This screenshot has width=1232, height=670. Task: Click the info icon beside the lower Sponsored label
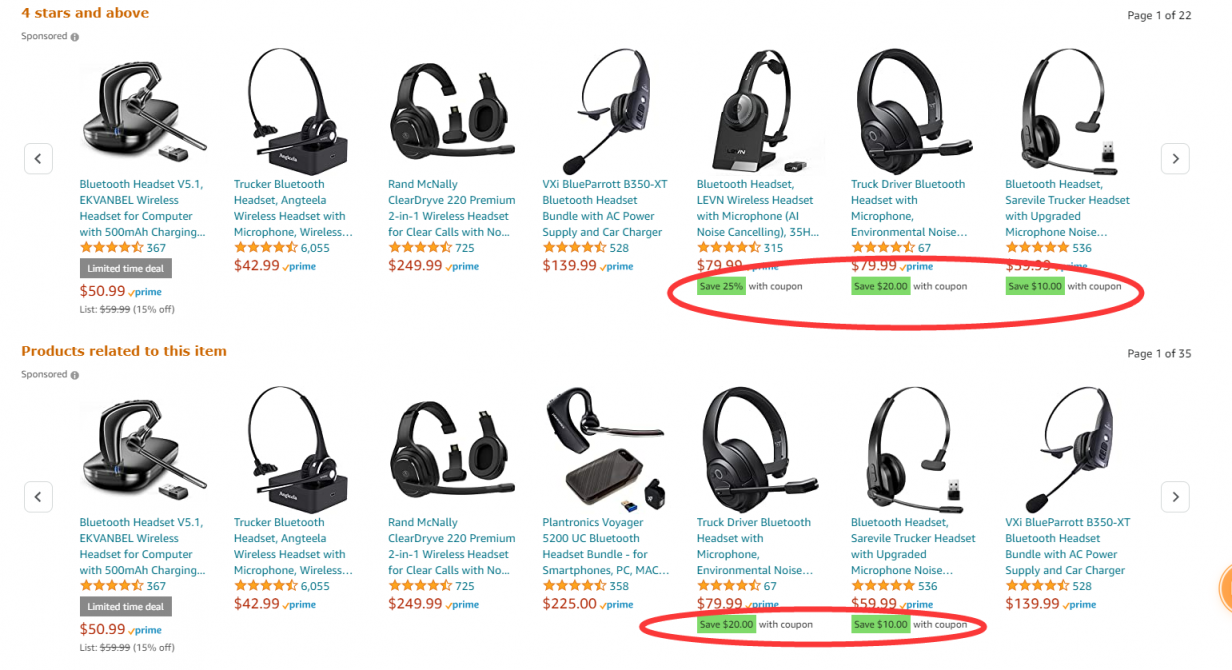pos(75,375)
